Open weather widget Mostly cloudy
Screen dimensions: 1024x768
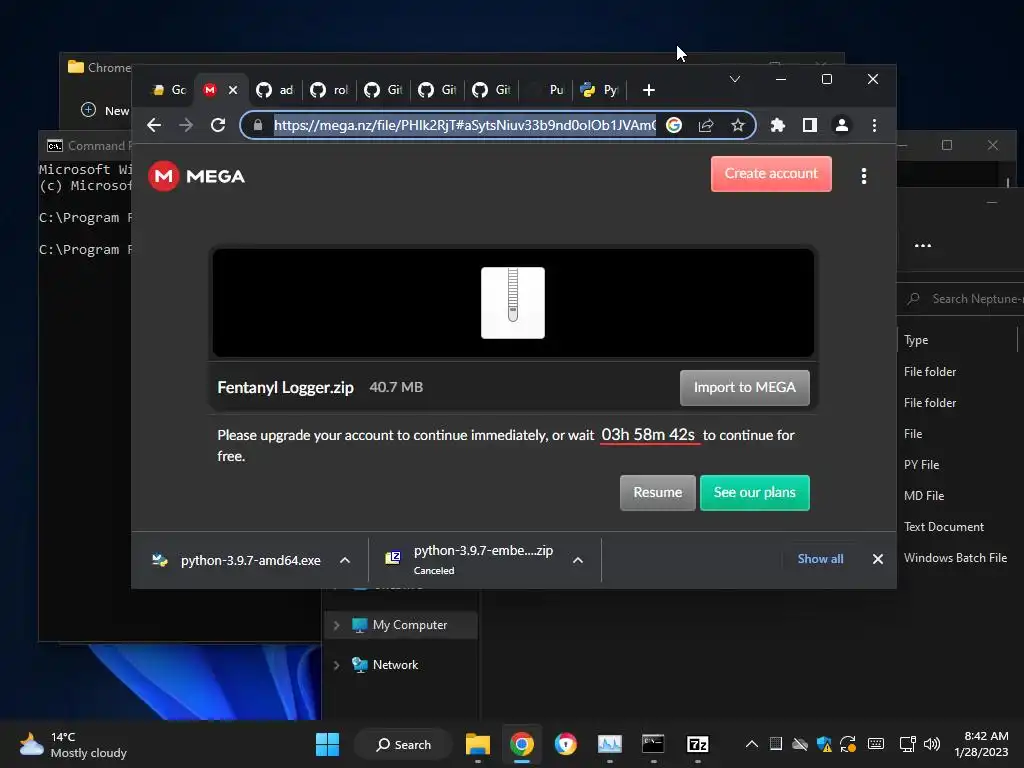(73, 744)
